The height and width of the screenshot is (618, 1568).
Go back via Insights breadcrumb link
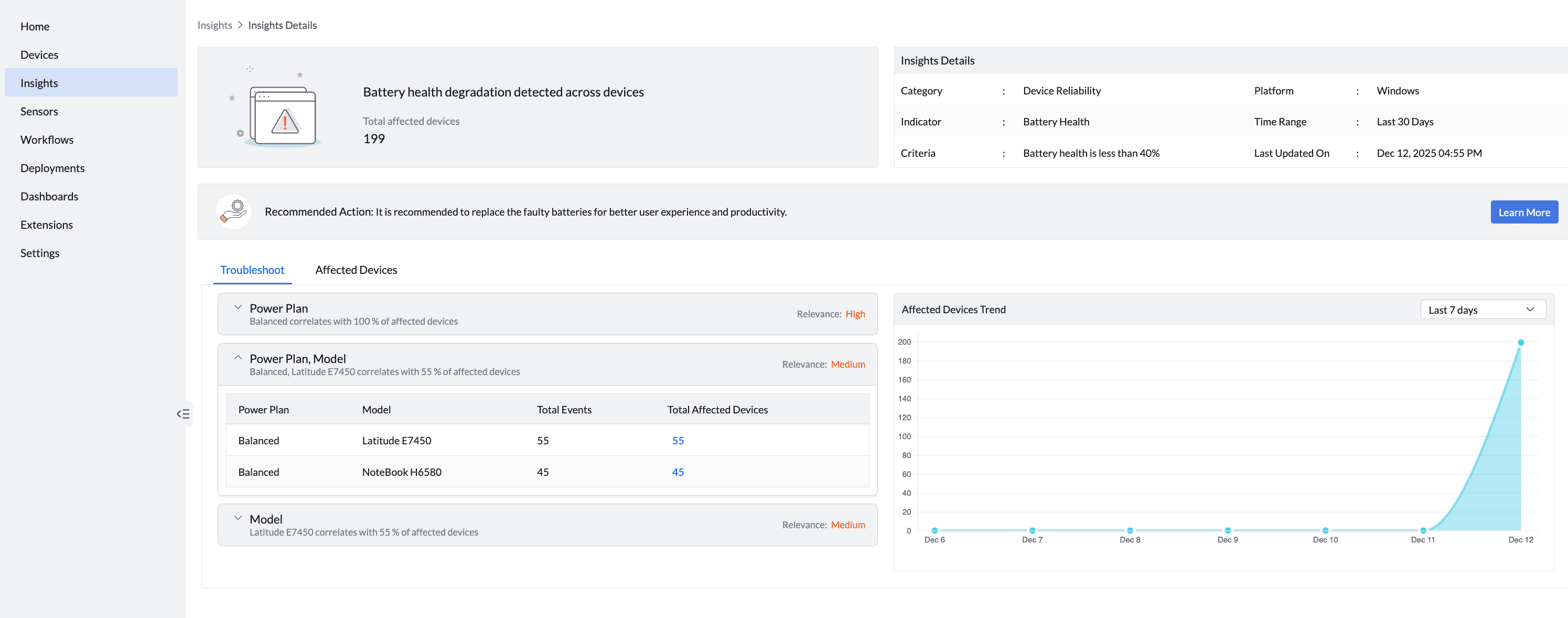pyautogui.click(x=214, y=25)
